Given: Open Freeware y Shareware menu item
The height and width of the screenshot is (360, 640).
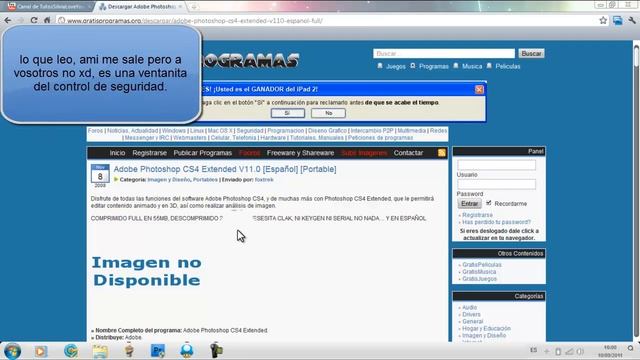Looking at the screenshot, I should (x=300, y=153).
